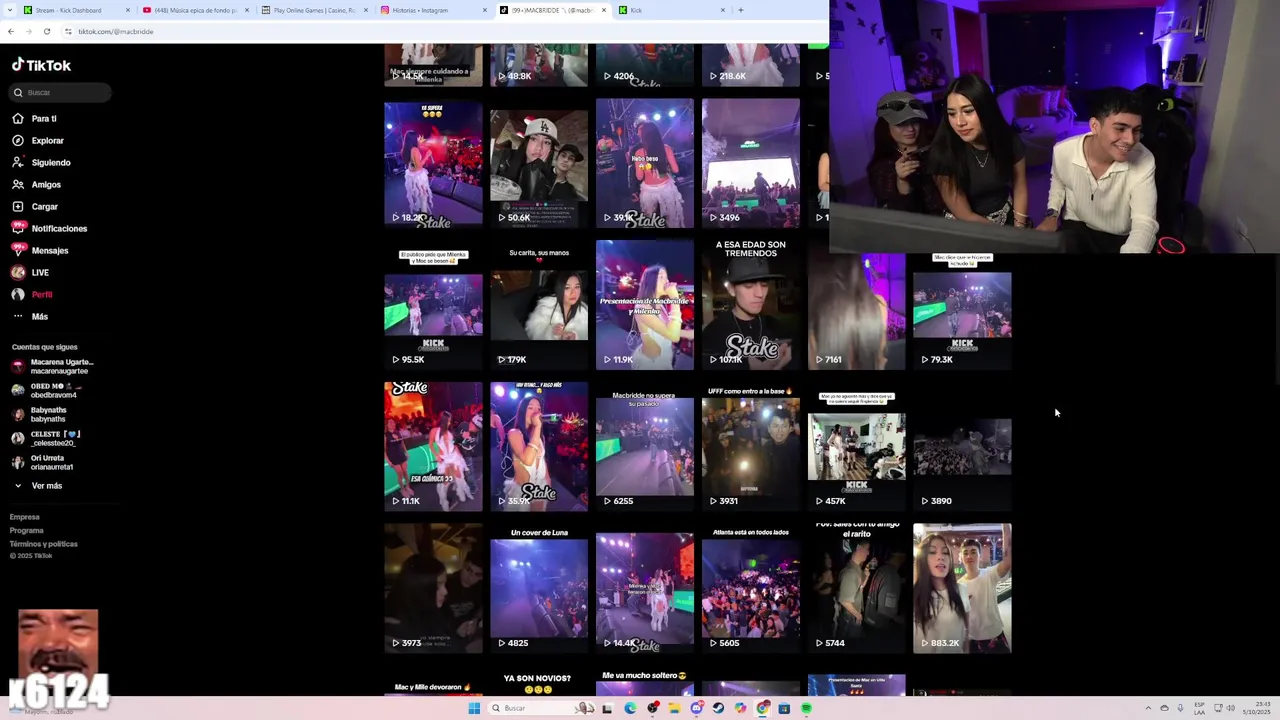Open Microsoft Edge from taskbar
1280x720 pixels.
(630, 708)
